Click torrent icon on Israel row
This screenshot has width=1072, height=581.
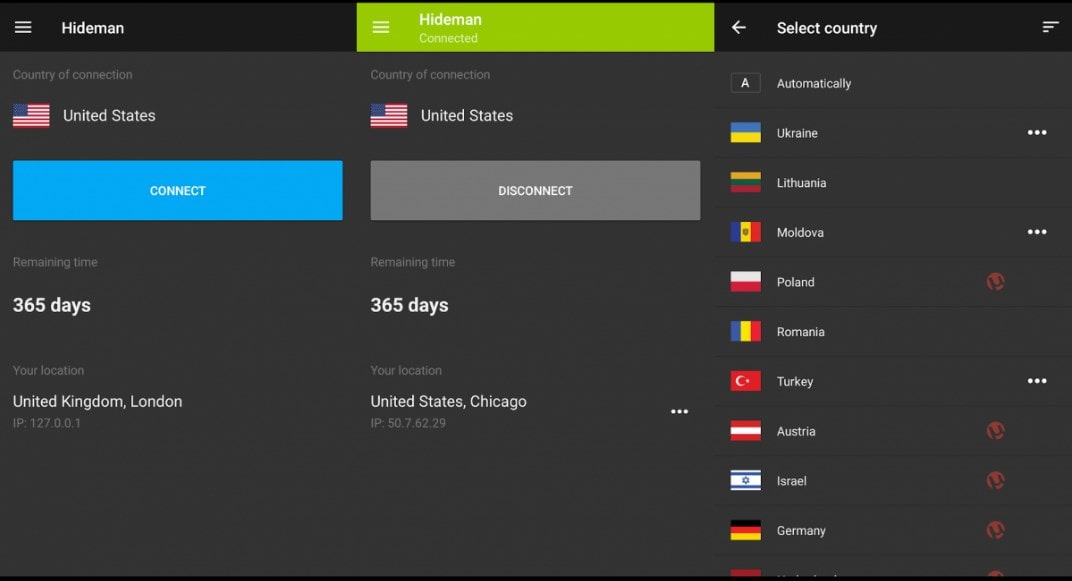(x=995, y=481)
